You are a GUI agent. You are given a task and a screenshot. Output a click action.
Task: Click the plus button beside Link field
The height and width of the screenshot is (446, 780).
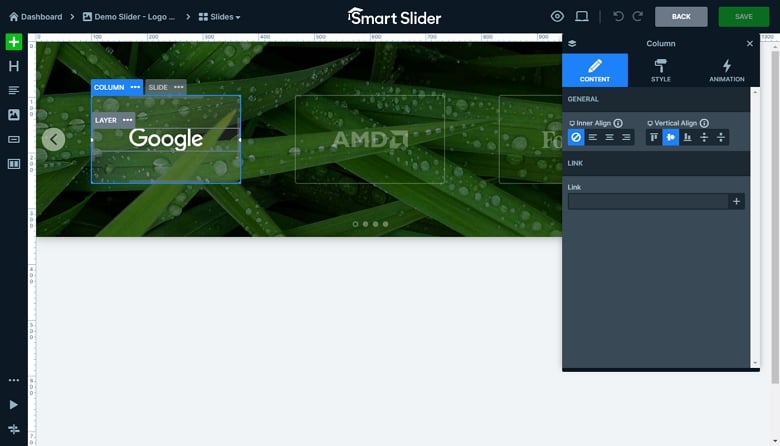pos(736,201)
